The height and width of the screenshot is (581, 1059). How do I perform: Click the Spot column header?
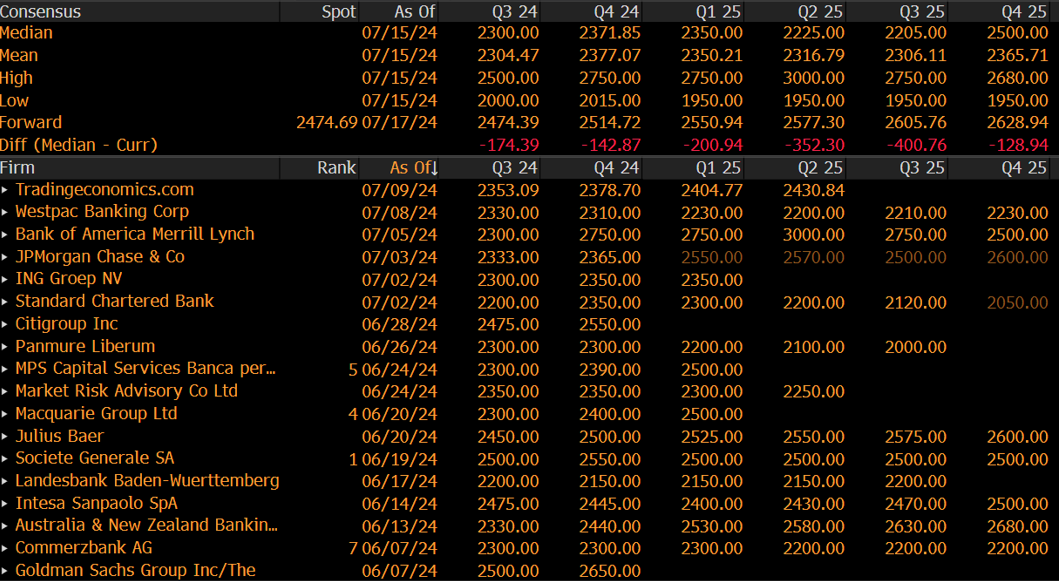pyautogui.click(x=338, y=11)
